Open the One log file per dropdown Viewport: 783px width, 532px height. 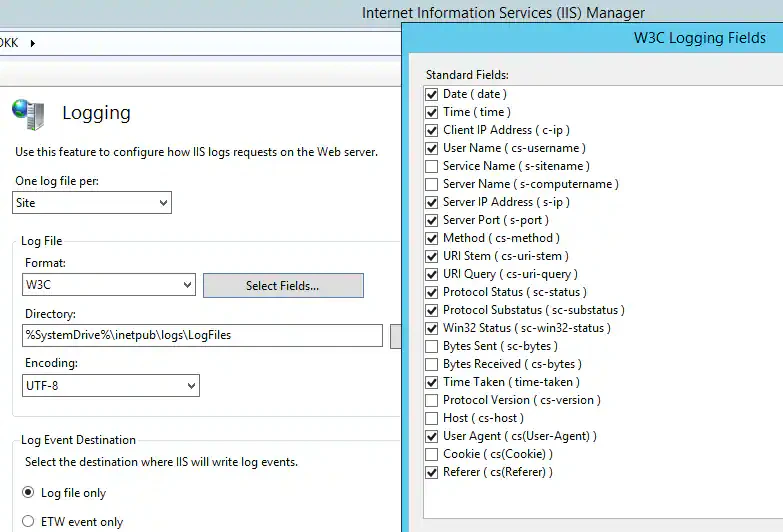92,203
